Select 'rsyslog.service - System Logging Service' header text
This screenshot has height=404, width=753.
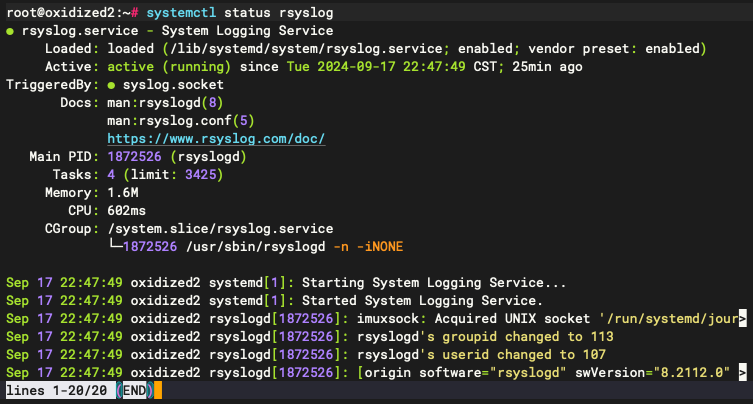point(177,31)
